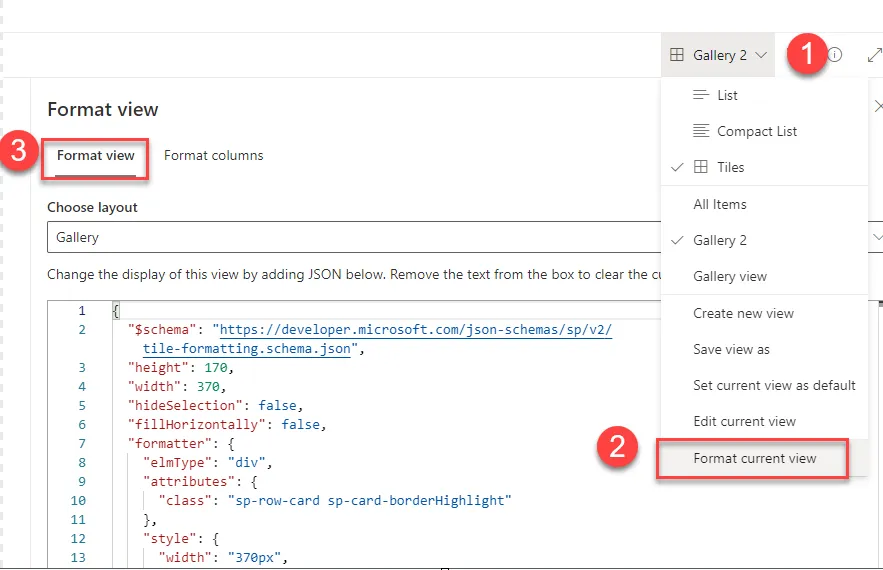
Task: Select the Tiles grid icon option
Action: coord(701,167)
